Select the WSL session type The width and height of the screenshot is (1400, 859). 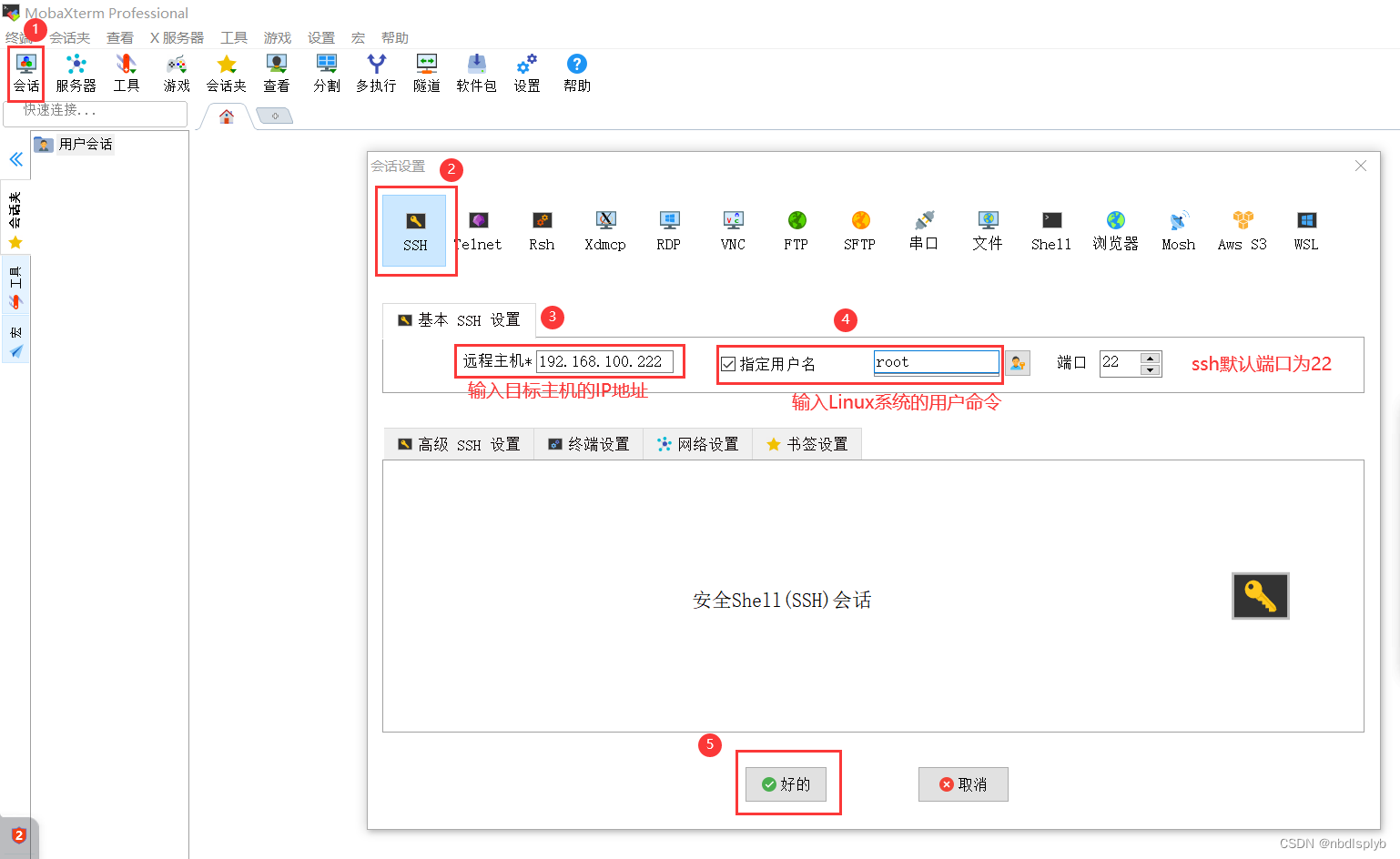pos(1306,231)
